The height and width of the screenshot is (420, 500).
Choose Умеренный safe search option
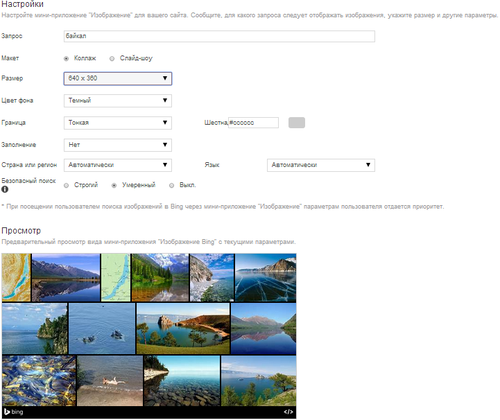[114, 185]
